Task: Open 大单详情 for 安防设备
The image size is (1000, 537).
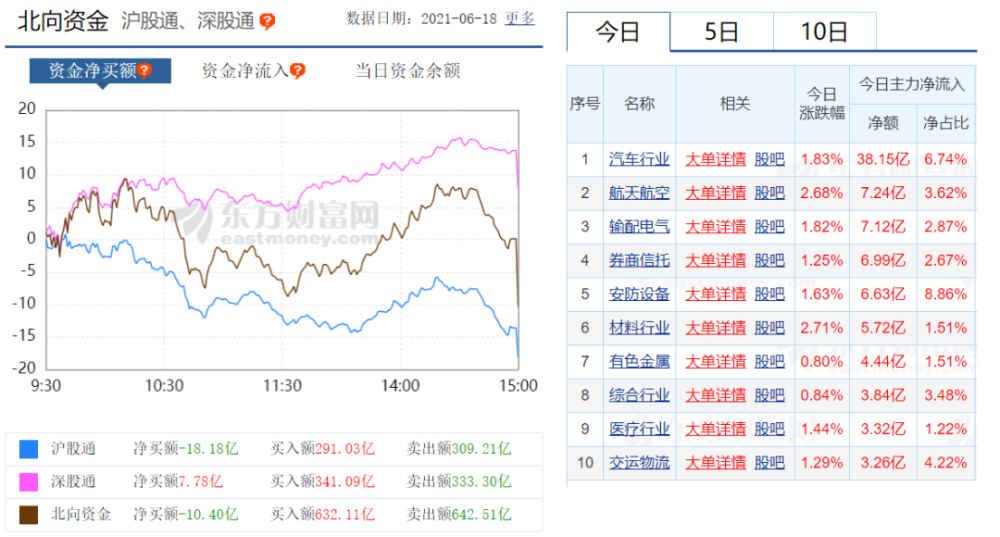Action: [716, 294]
